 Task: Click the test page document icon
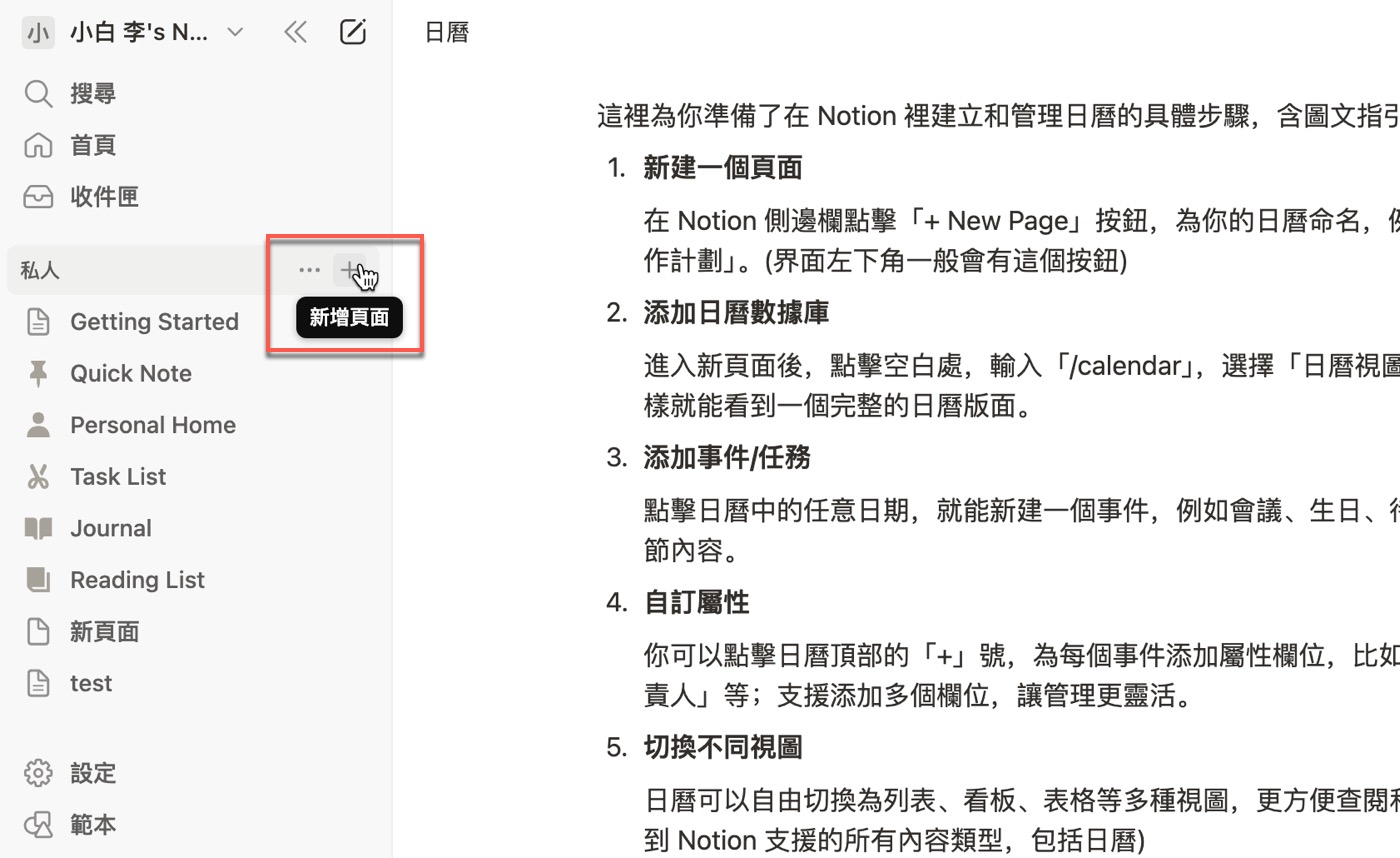click(x=38, y=684)
